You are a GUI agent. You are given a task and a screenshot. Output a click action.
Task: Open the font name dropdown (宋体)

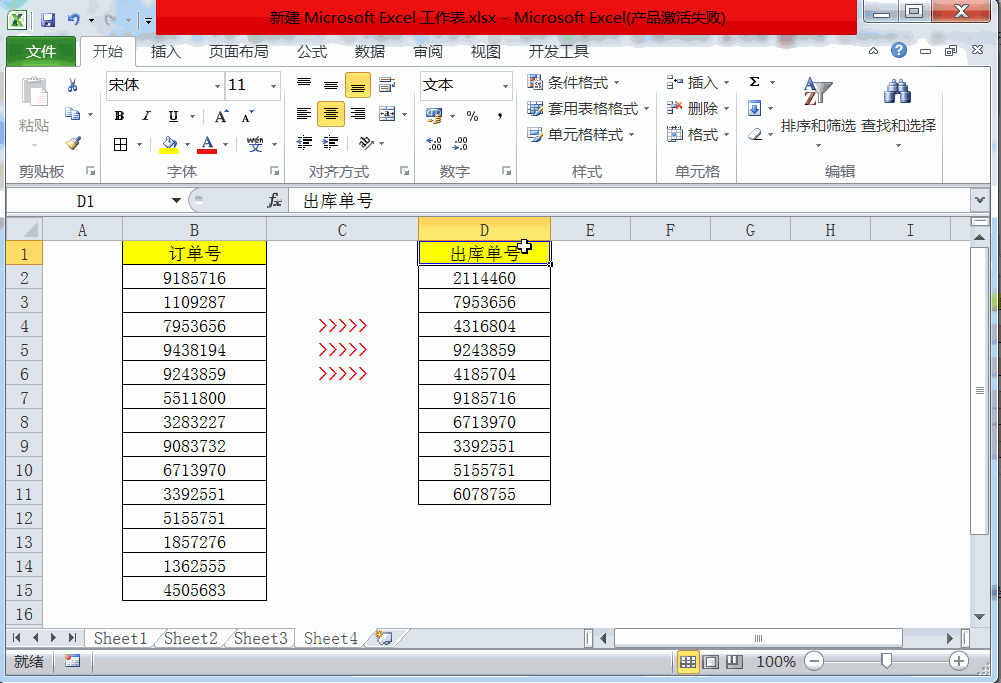coord(217,86)
